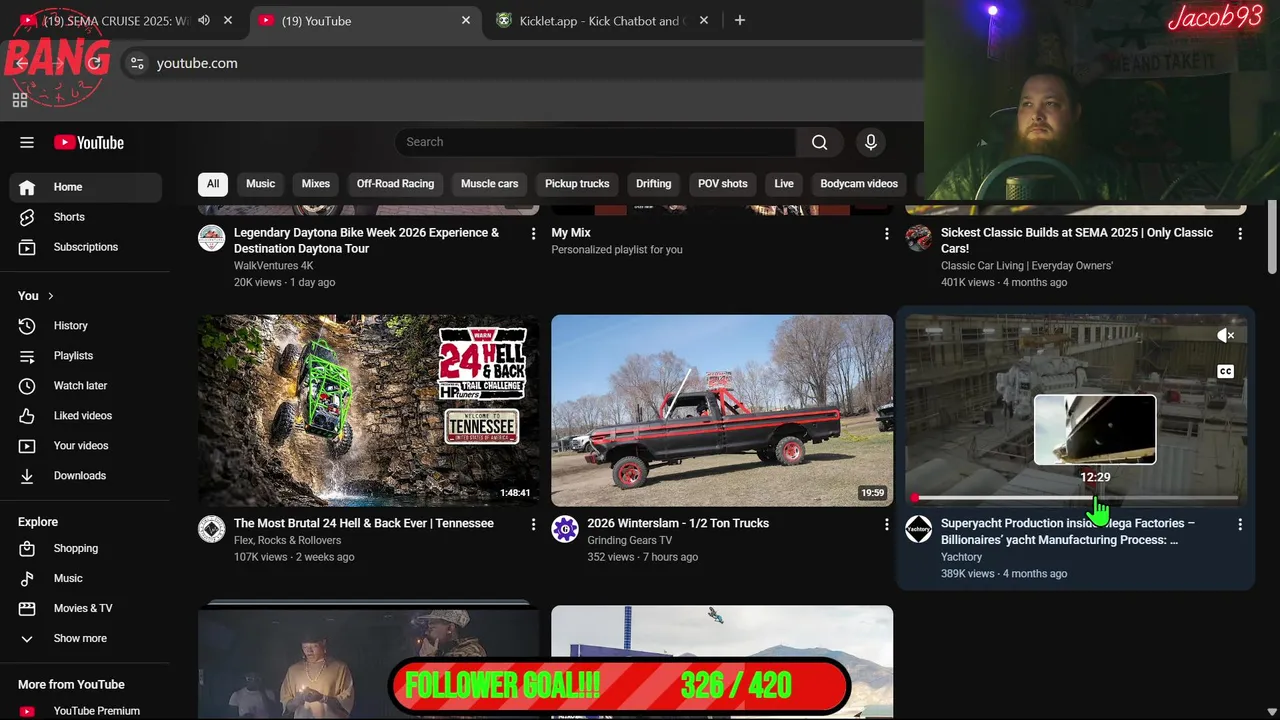
Task: Open Sickest Classic Builds at SEMA title
Action: (x=1077, y=241)
